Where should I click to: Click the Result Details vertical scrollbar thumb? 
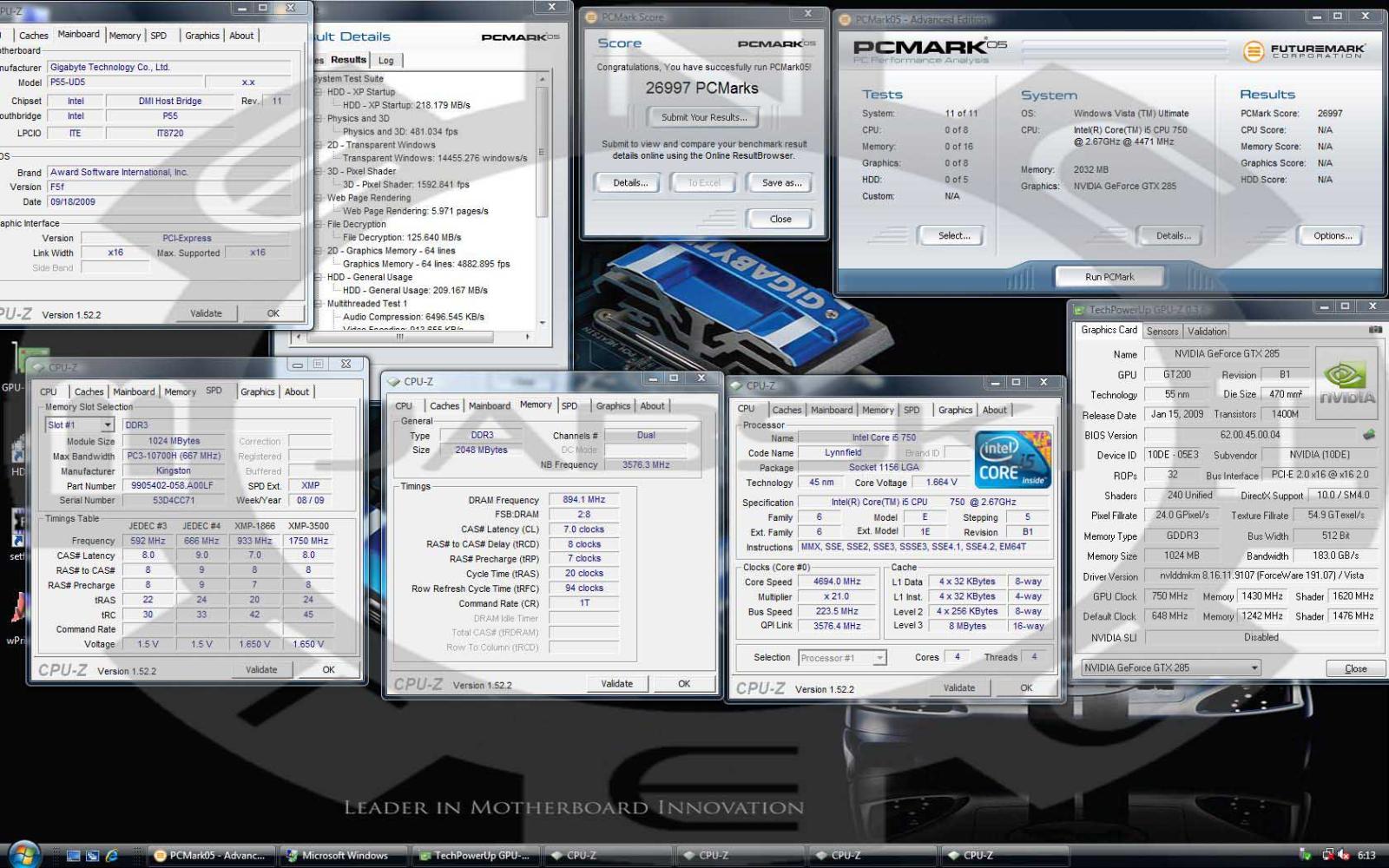543,153
